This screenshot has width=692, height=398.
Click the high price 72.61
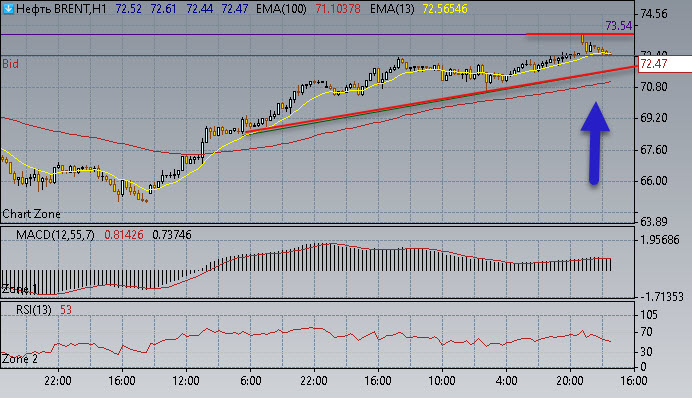pyautogui.click(x=164, y=9)
